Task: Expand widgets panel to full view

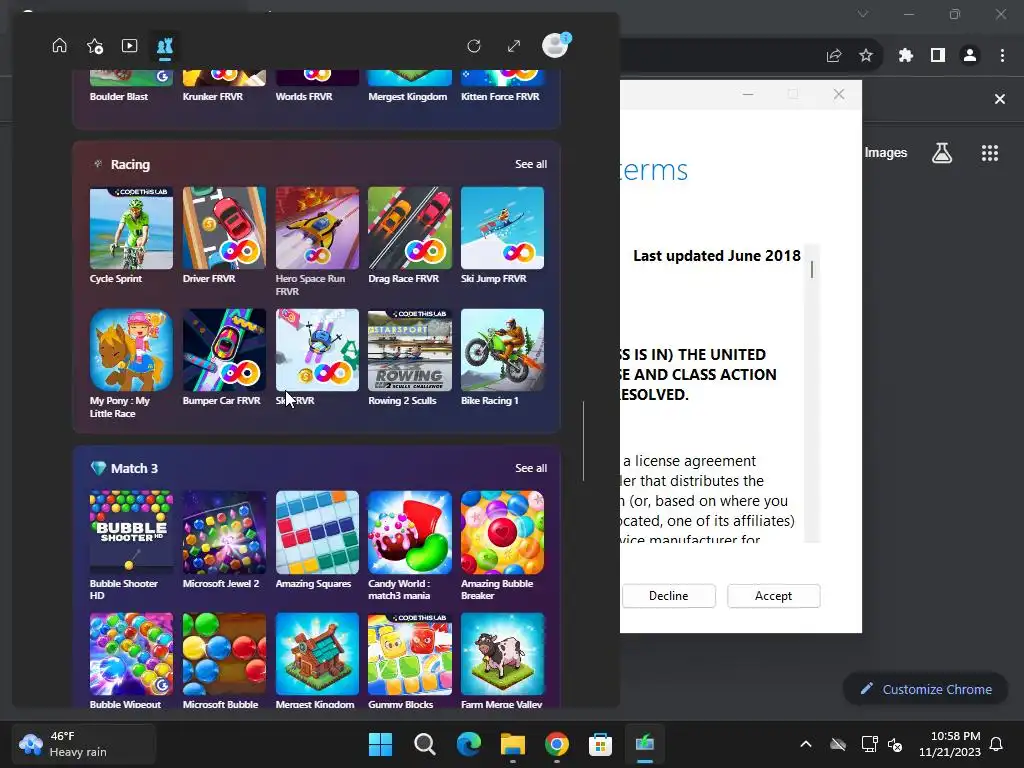Action: (x=514, y=46)
